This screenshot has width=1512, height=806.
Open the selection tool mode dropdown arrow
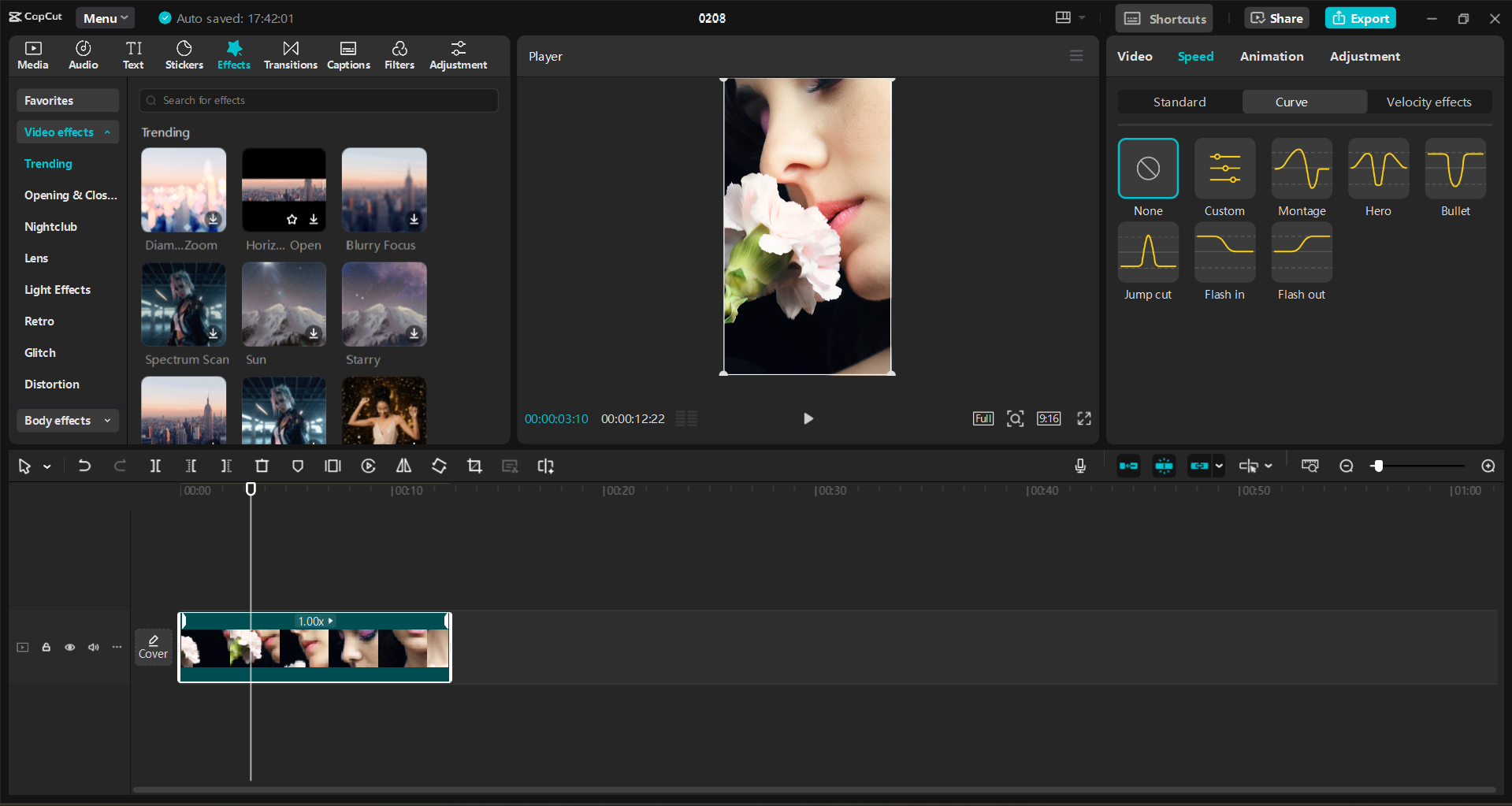[47, 467]
